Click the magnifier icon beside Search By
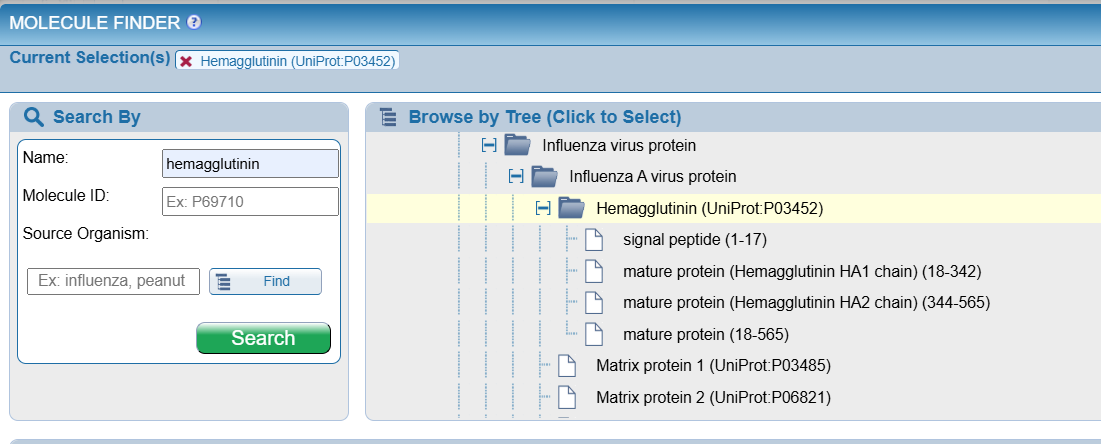This screenshot has height=444, width=1101. (34, 118)
